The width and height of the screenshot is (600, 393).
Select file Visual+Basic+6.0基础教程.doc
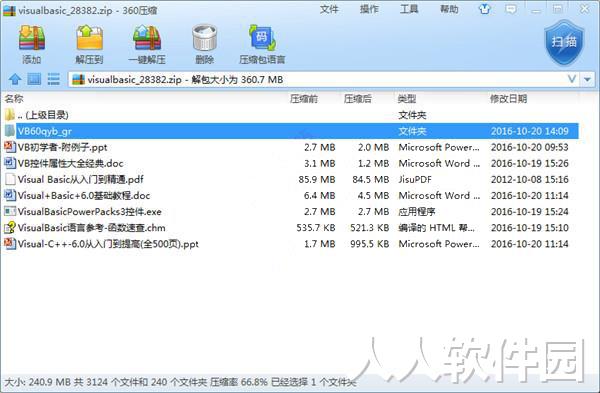coord(84,196)
